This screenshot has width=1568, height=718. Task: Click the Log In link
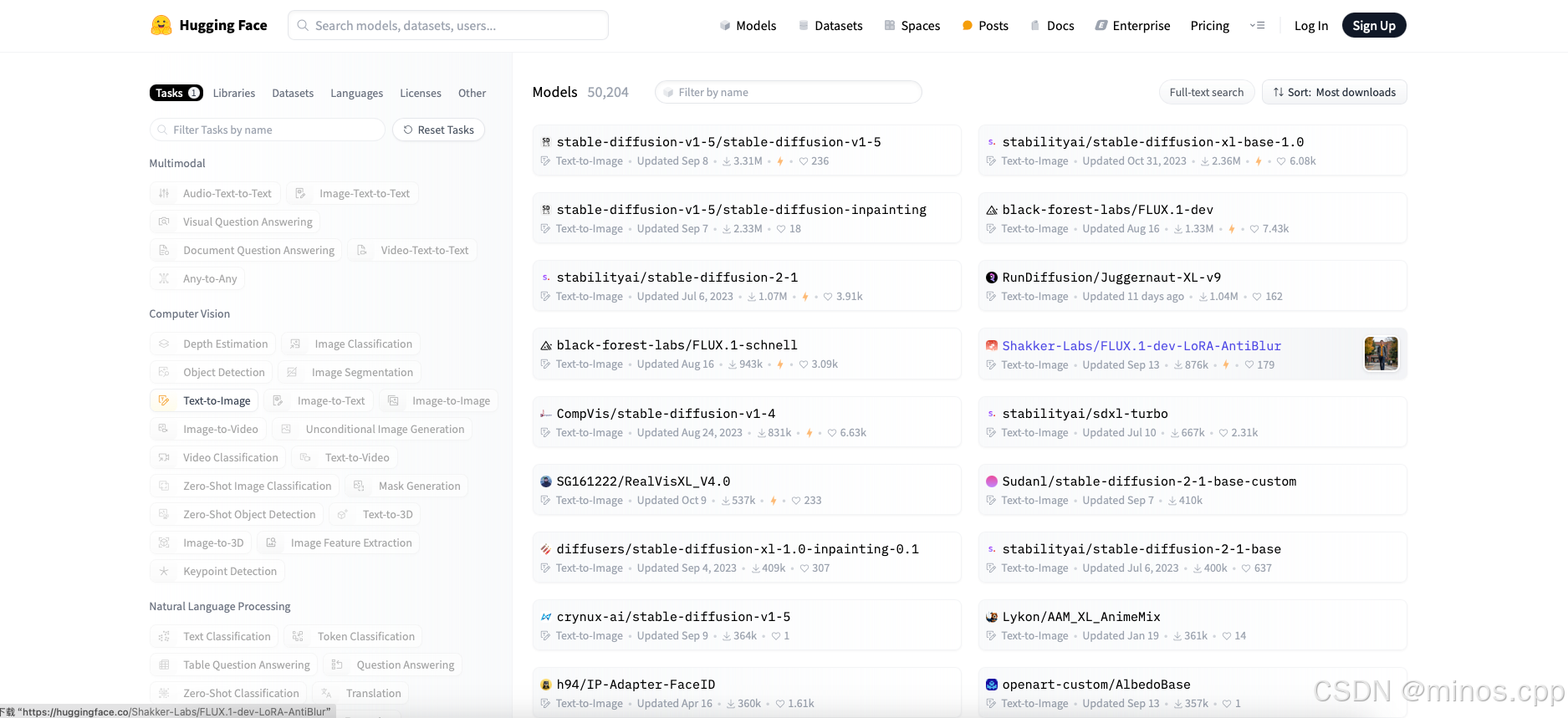(1310, 26)
